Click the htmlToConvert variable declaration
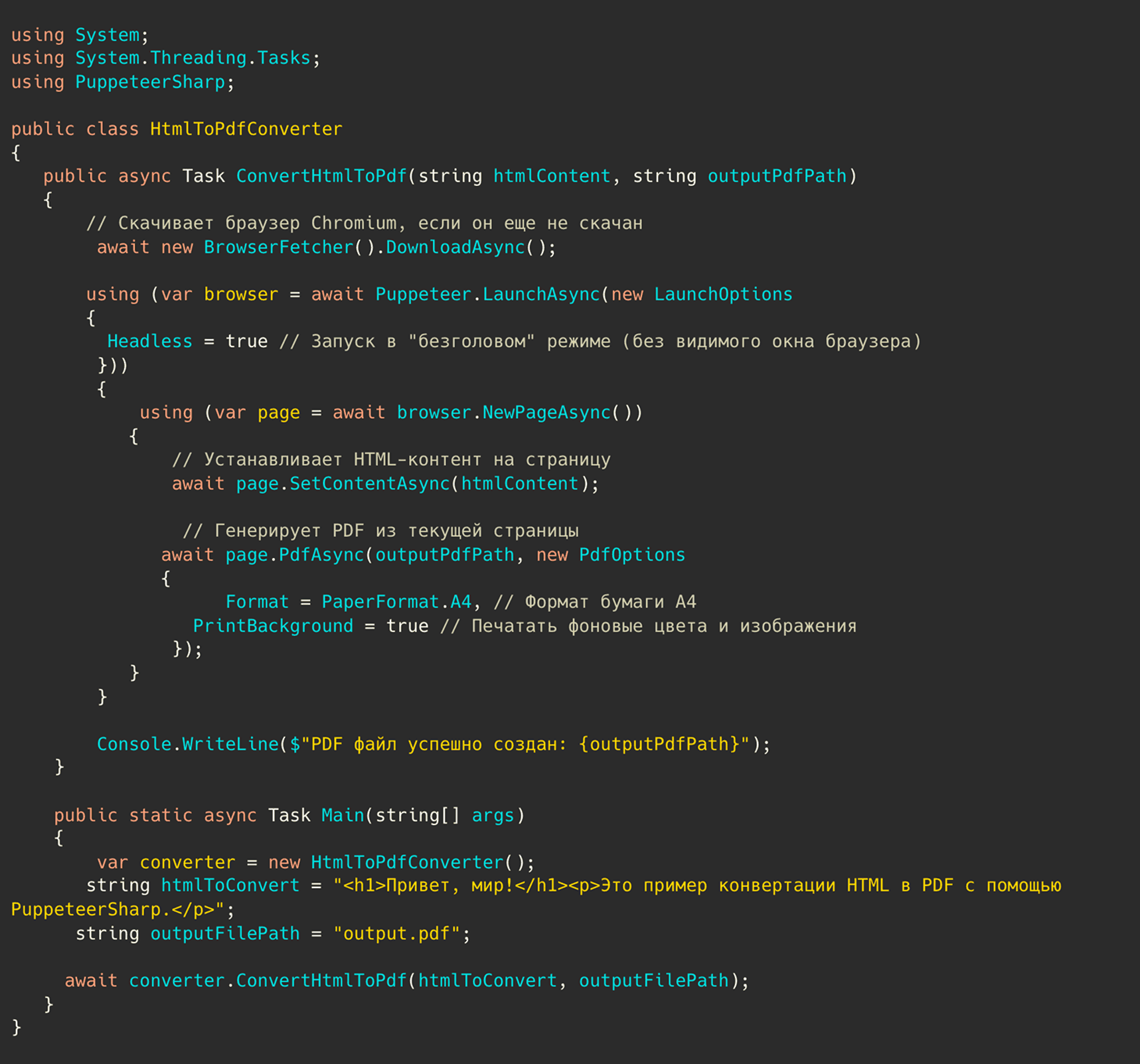The image size is (1140, 1064). (x=230, y=885)
